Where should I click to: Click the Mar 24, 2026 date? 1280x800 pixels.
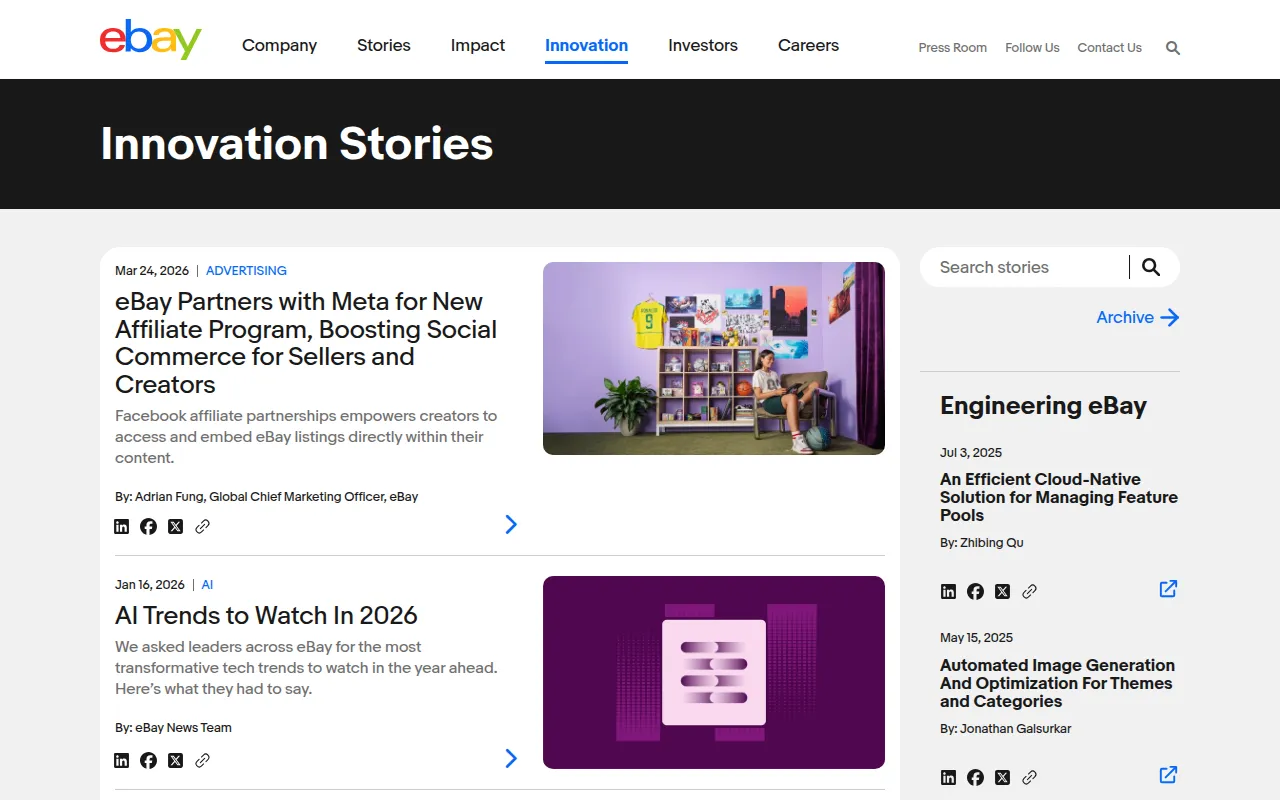click(x=152, y=270)
